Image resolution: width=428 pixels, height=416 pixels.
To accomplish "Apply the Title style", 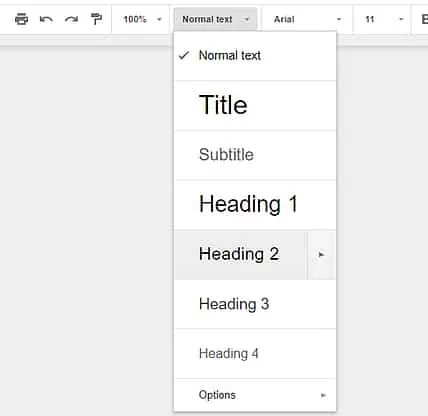I will click(x=255, y=105).
